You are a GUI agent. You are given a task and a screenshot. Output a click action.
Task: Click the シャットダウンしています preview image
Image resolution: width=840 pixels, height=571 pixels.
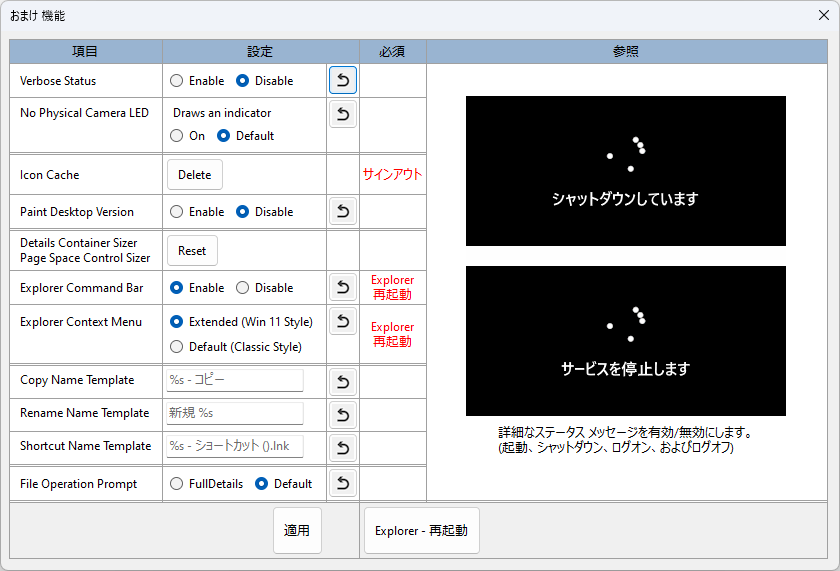coord(626,171)
